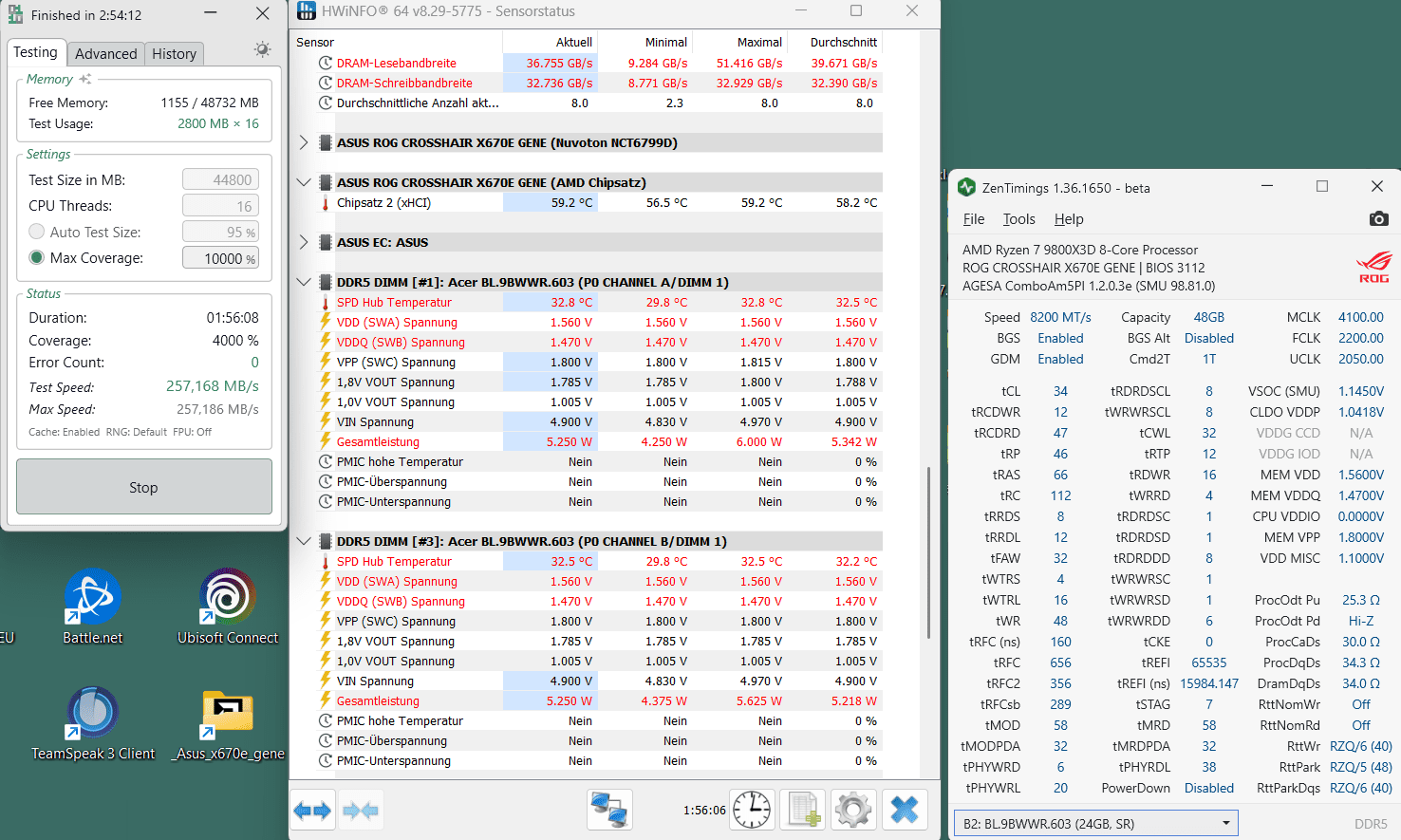Collapse the AMD Chipsatz sensor group
The width and height of the screenshot is (1401, 840).
pyautogui.click(x=304, y=182)
